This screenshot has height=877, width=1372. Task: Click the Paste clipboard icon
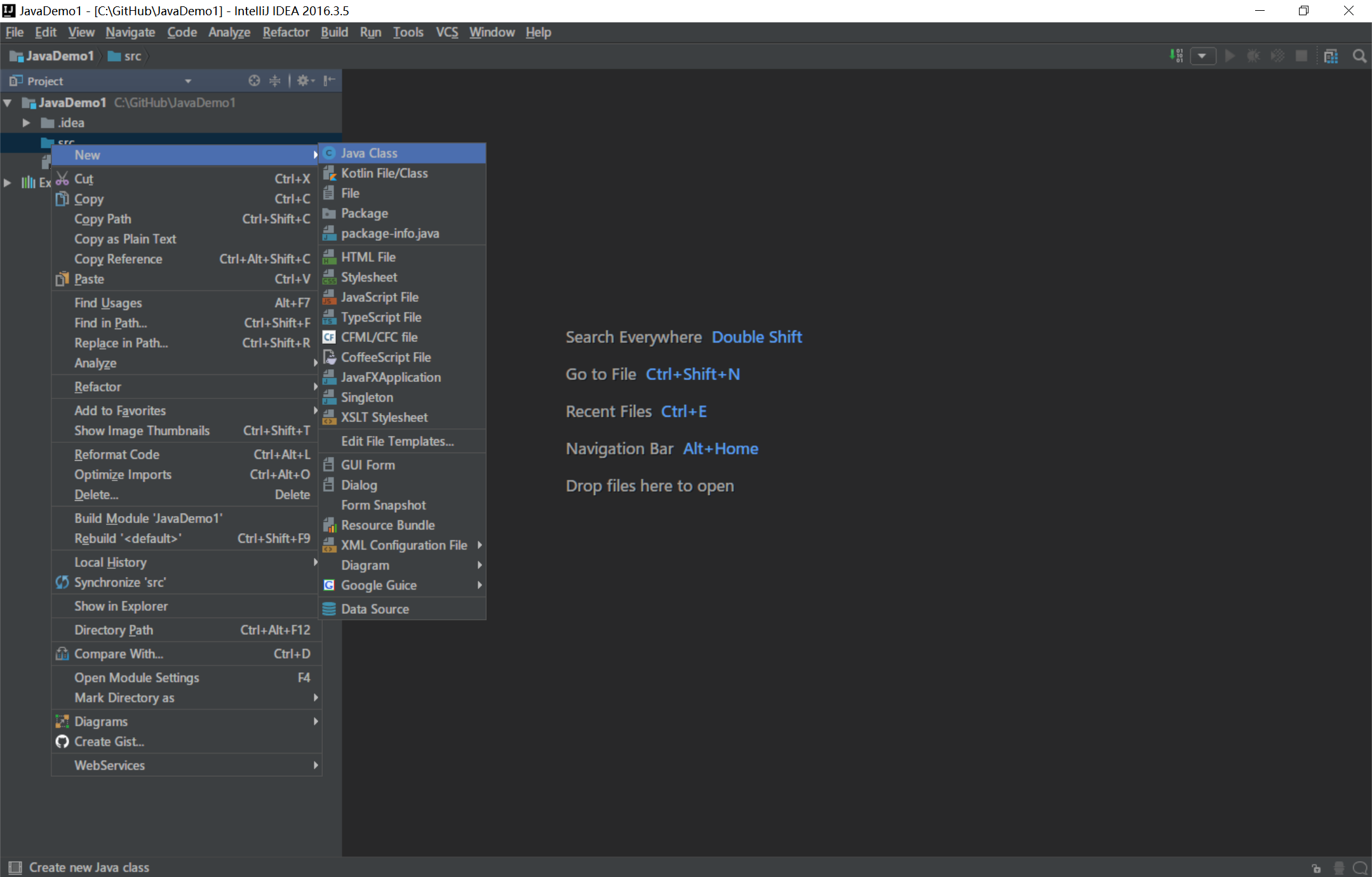tap(62, 279)
